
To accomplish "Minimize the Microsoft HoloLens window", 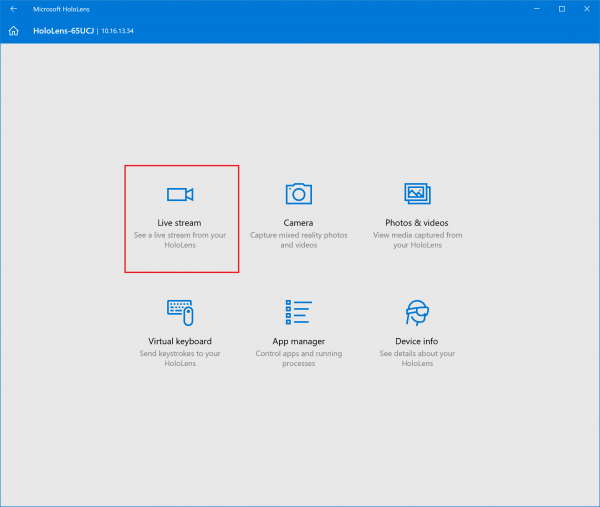I will click(537, 9).
